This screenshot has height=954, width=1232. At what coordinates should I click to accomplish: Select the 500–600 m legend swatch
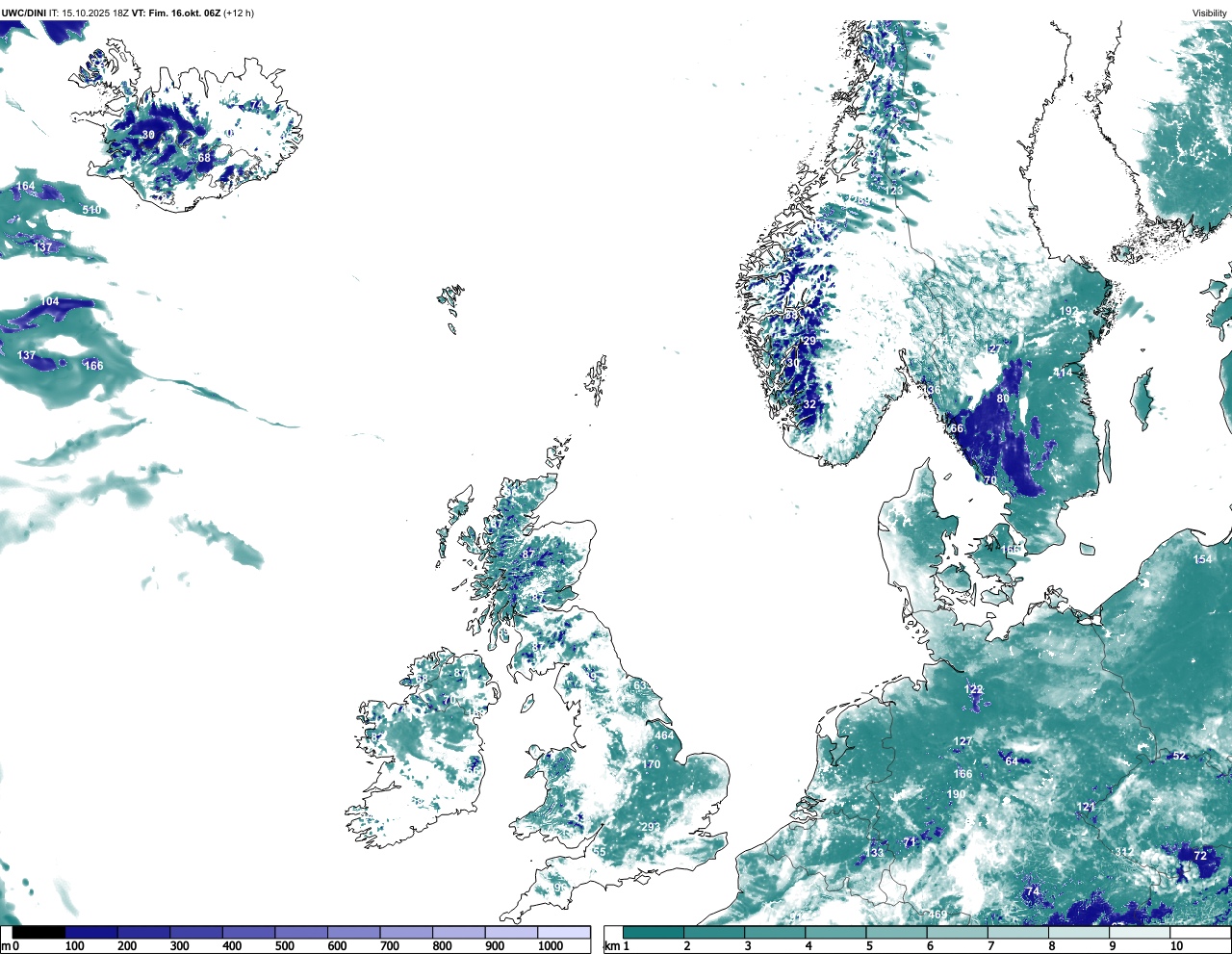(301, 933)
